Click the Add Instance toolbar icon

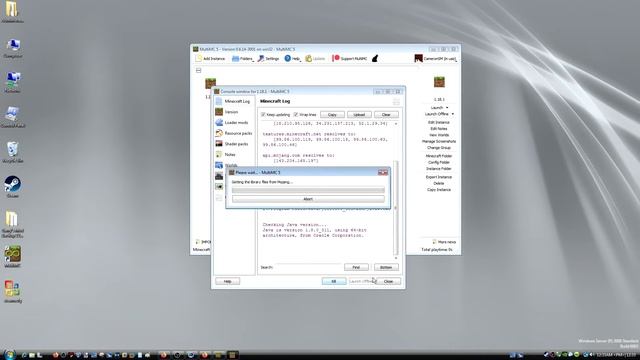coord(211,59)
